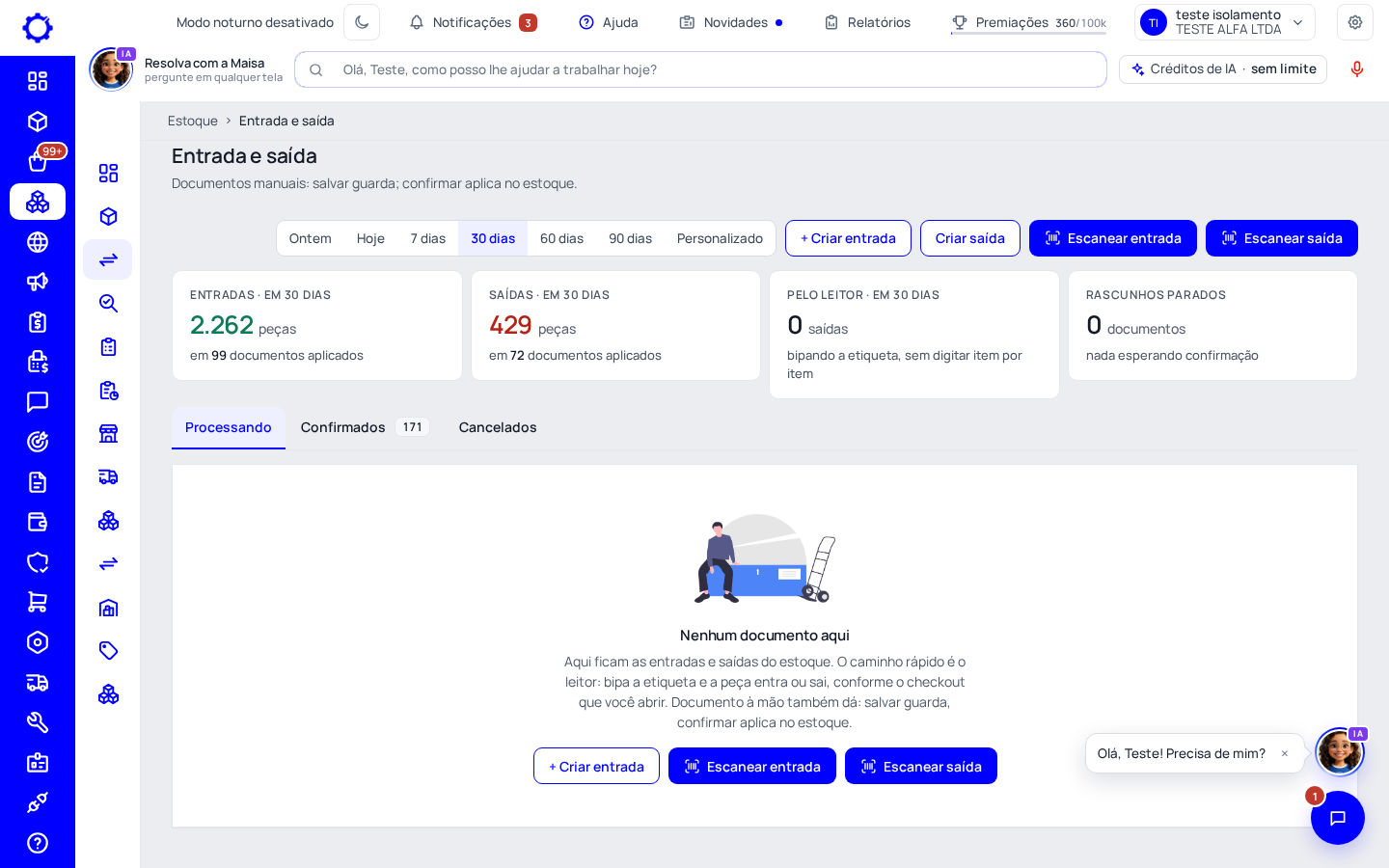This screenshot has width=1389, height=868.
Task: Switch to the Confirmados tab
Action: pos(364,427)
